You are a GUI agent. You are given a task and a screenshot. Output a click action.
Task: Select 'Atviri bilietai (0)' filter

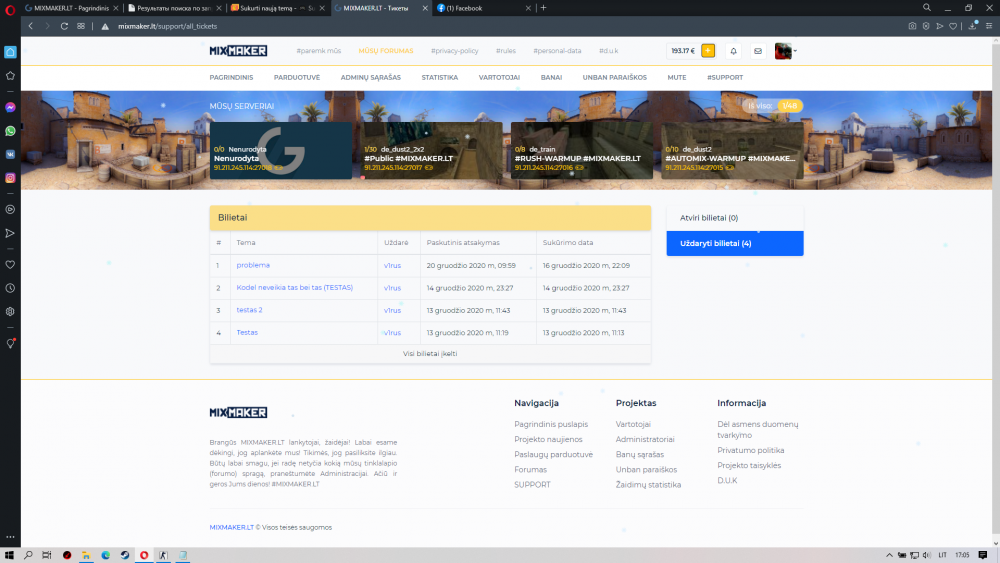pos(735,217)
